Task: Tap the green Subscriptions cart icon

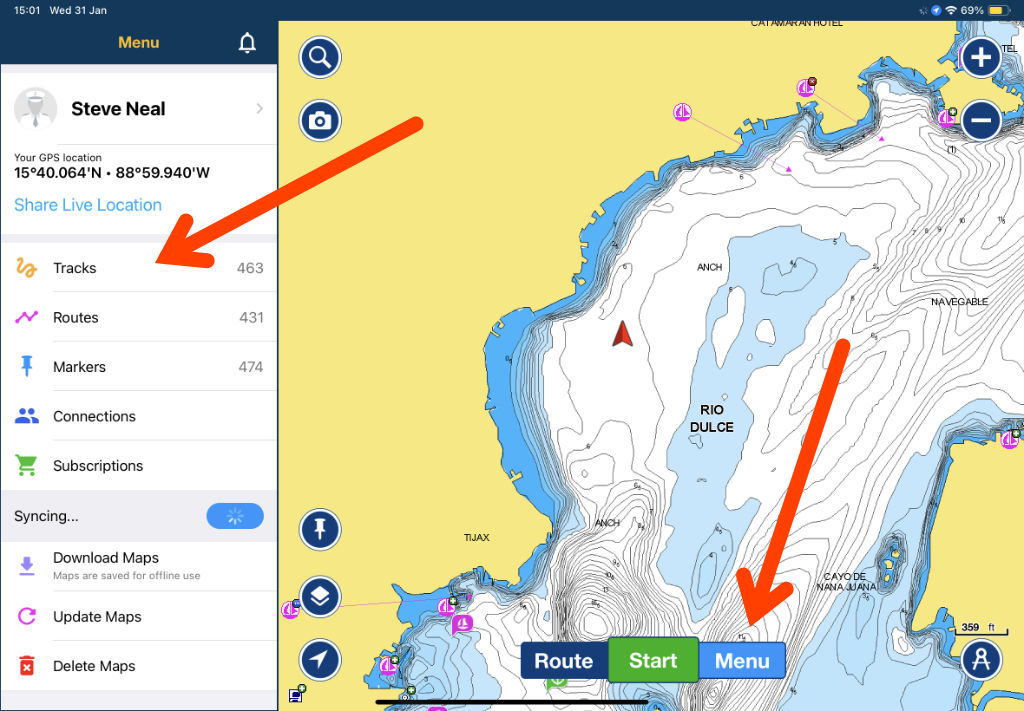Action: coord(26,466)
